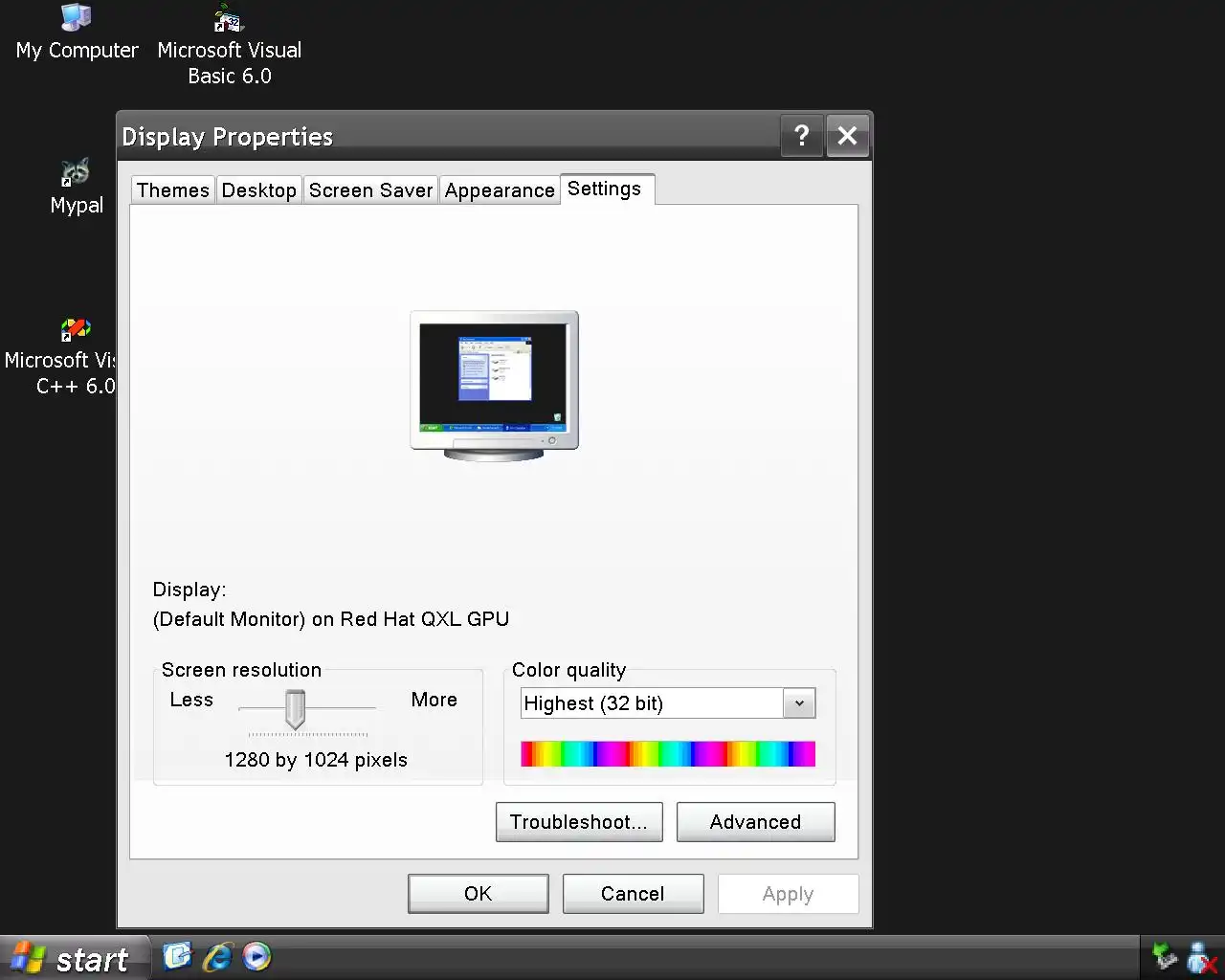1225x980 pixels.
Task: Switch to the Screen Saver tab
Action: tap(371, 190)
